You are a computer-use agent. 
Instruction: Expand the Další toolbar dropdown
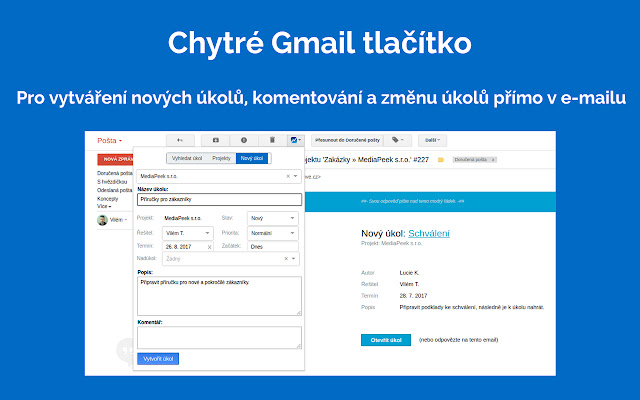[x=432, y=140]
